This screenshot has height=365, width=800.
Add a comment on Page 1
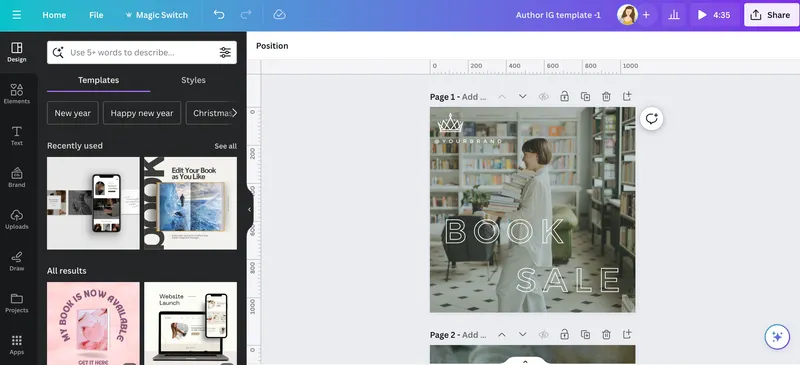click(x=652, y=119)
